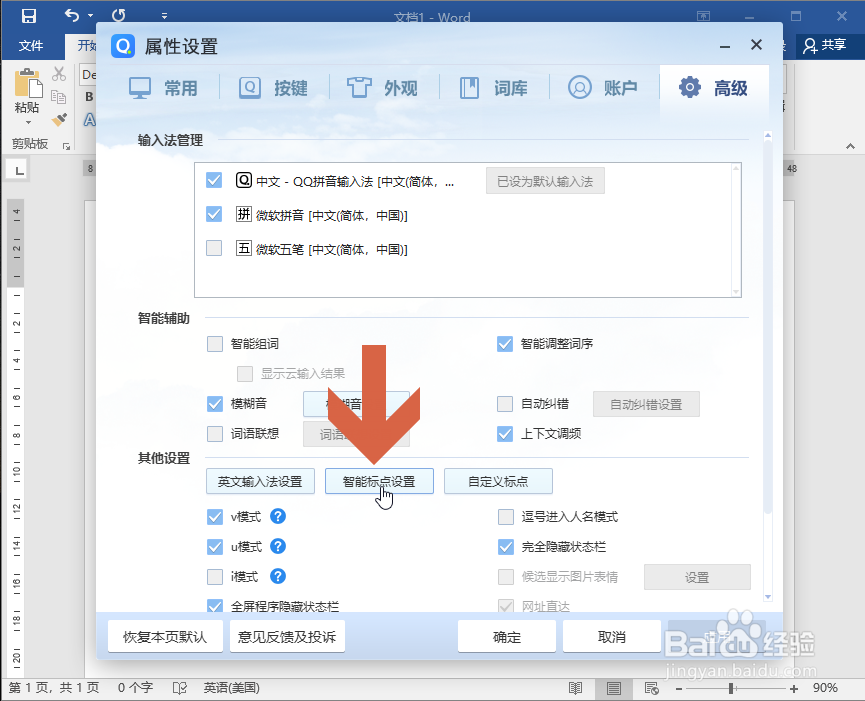Screen dimensions: 865x701
Task: Enable the 自动纠错 checkbox
Action: coord(505,404)
